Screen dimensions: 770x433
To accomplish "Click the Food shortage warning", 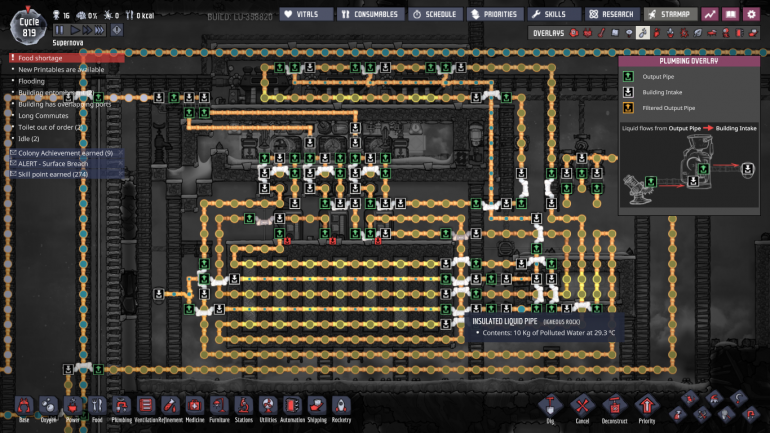I will tap(67, 58).
